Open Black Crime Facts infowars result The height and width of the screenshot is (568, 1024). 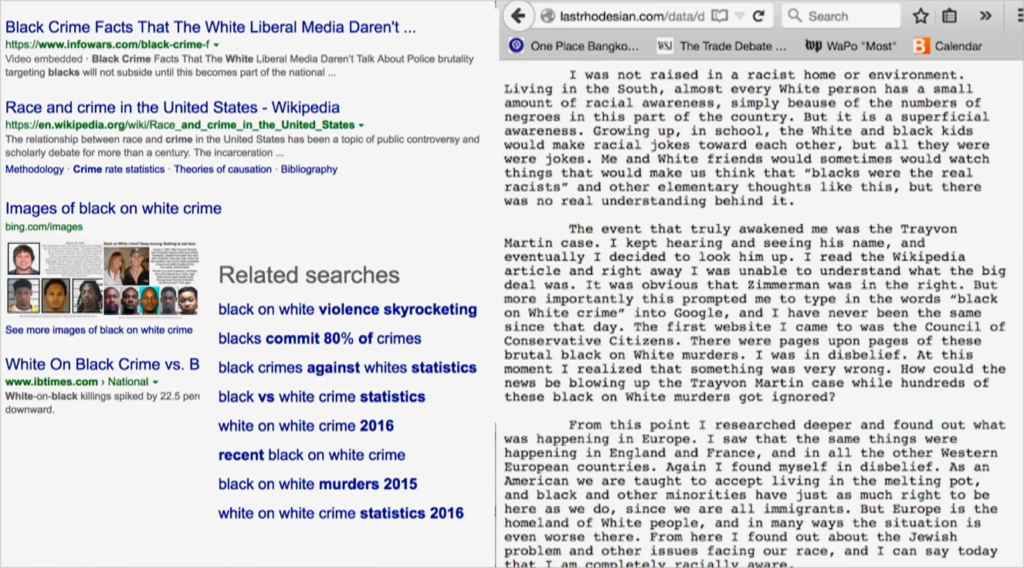coord(210,27)
